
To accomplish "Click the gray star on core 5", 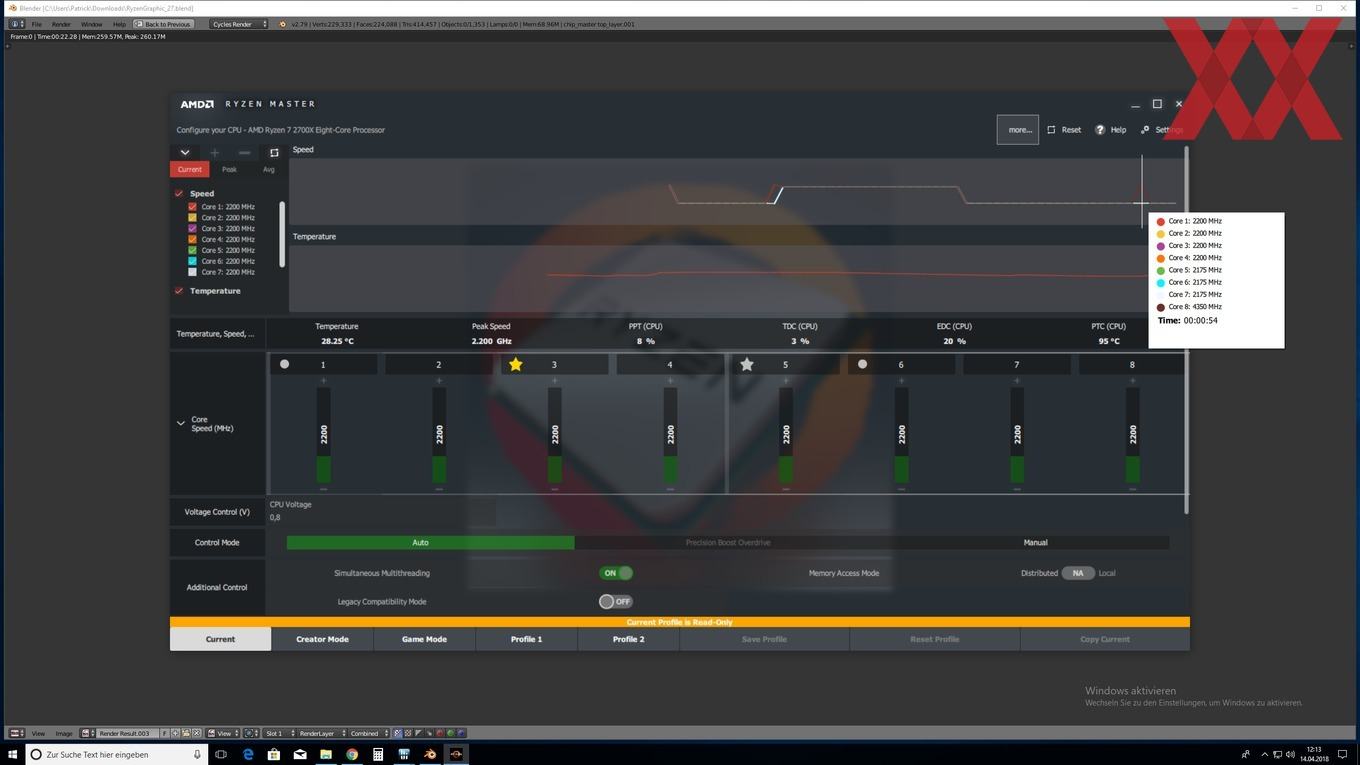I will 747,364.
